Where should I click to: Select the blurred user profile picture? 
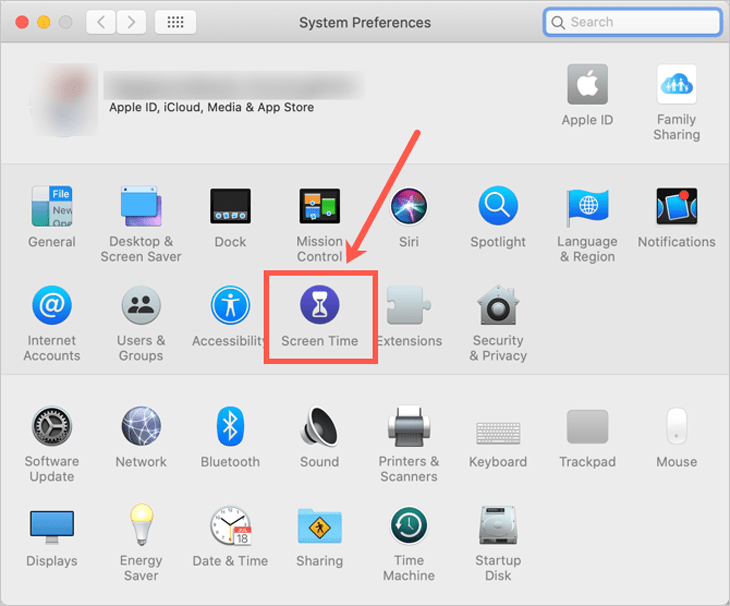point(65,100)
